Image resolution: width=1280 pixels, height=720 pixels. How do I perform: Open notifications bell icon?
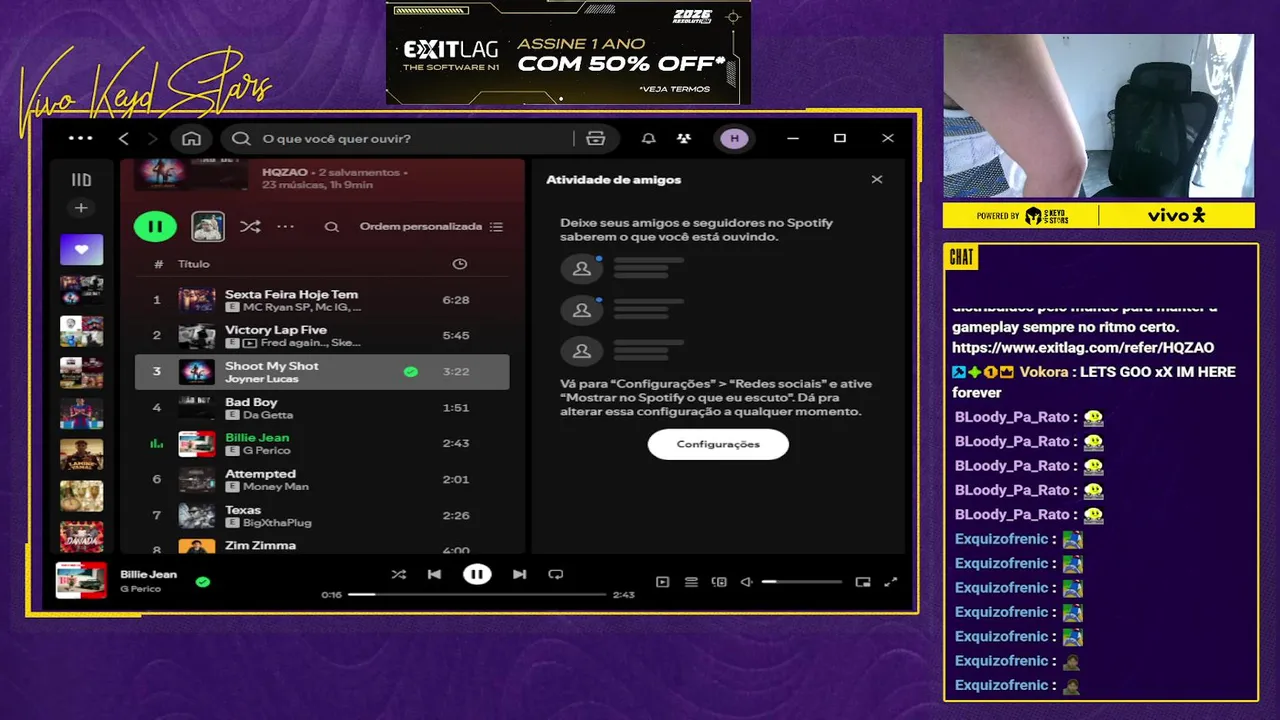(649, 139)
